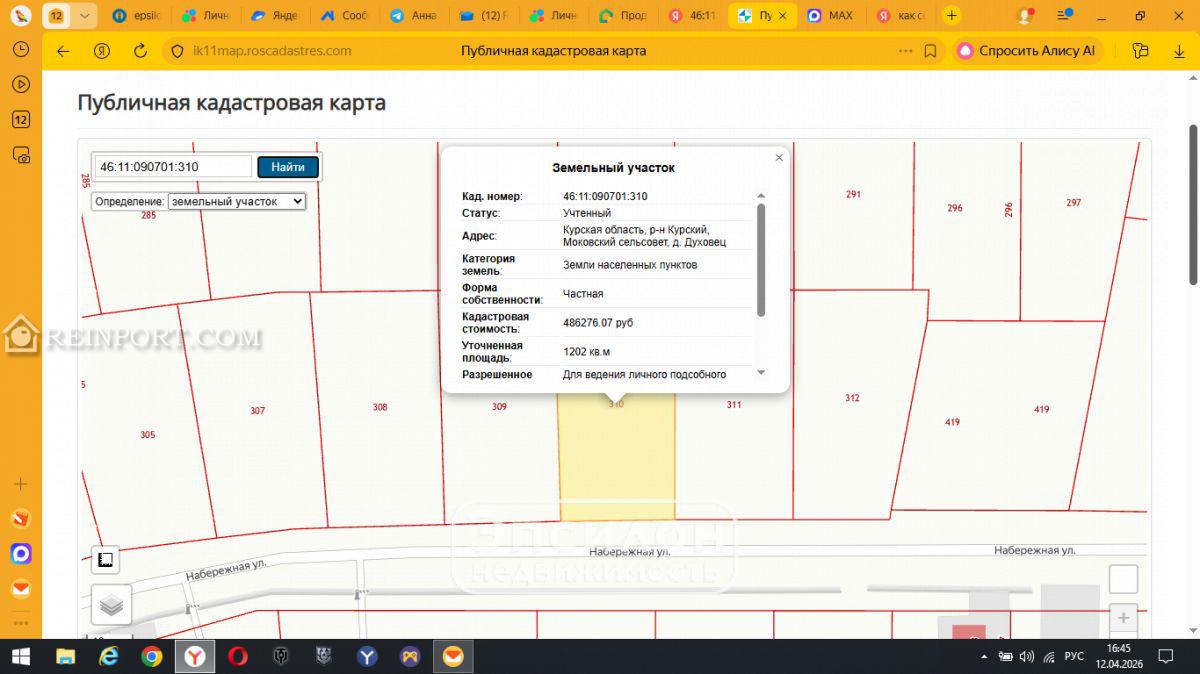1200x674 pixels.
Task: Switch to the Прод tab
Action: pyautogui.click(x=623, y=16)
